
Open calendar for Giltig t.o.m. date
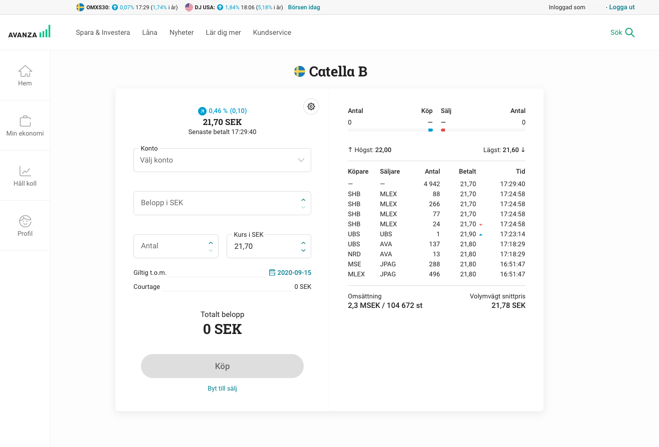(272, 272)
